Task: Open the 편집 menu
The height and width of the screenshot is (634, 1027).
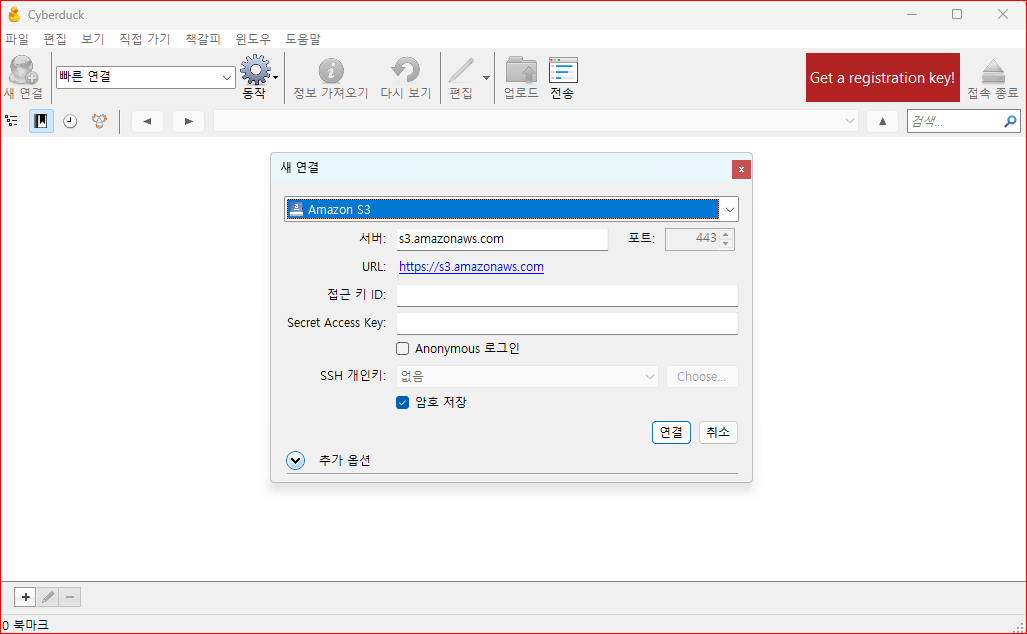Action: click(55, 39)
